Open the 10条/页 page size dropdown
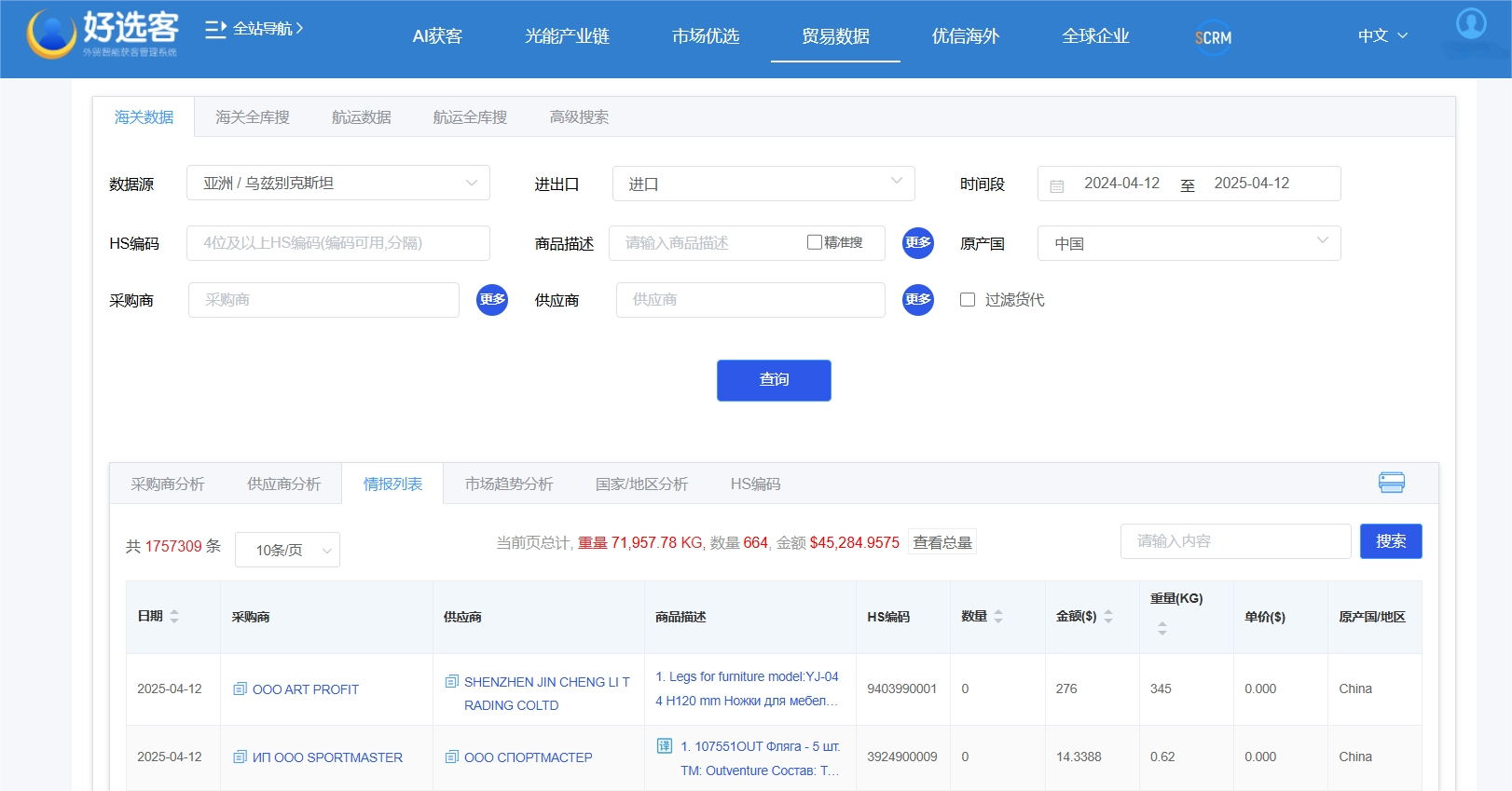Screen dimensions: 1512x791 (287, 550)
